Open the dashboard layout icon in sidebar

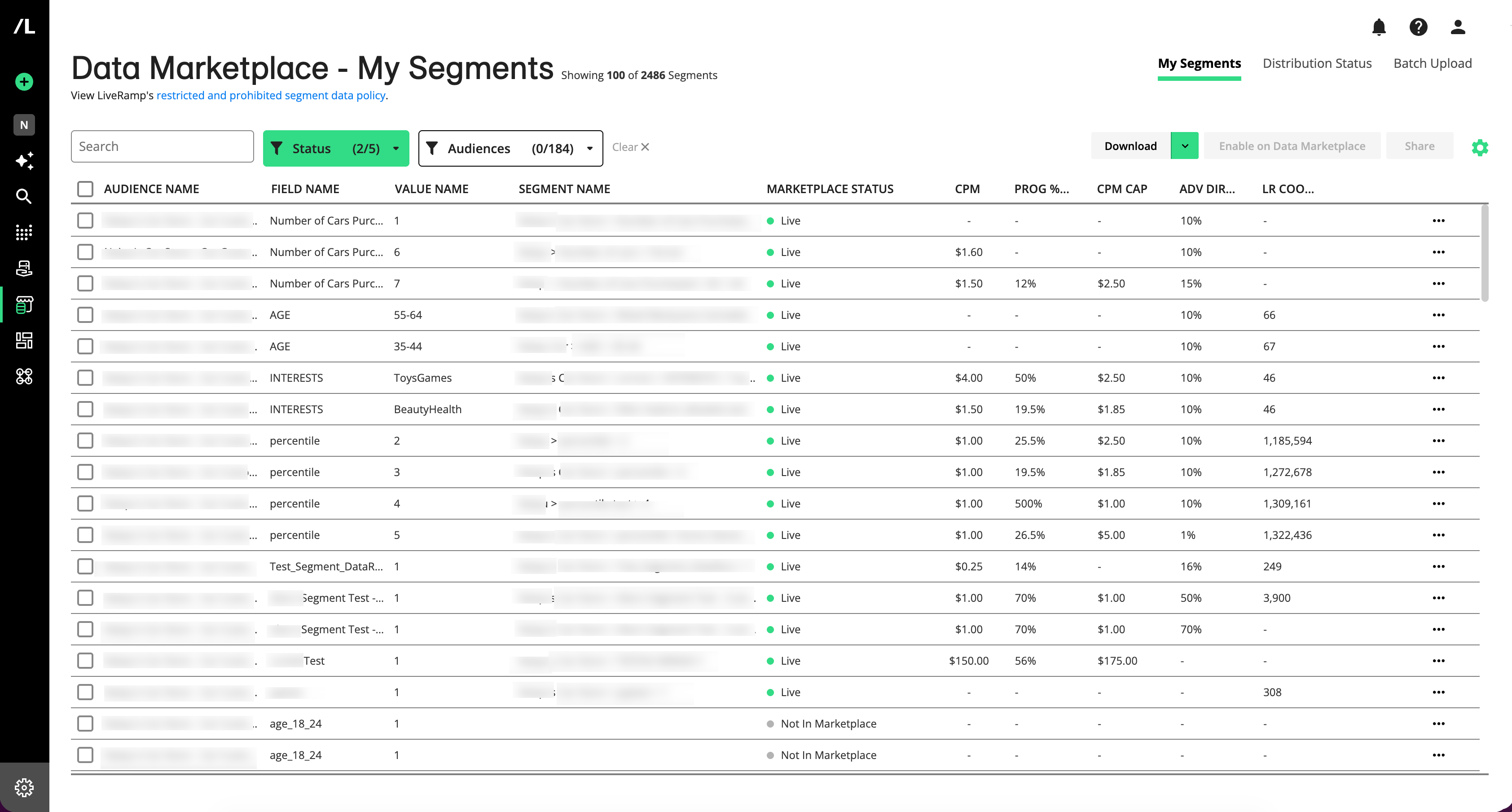[24, 340]
